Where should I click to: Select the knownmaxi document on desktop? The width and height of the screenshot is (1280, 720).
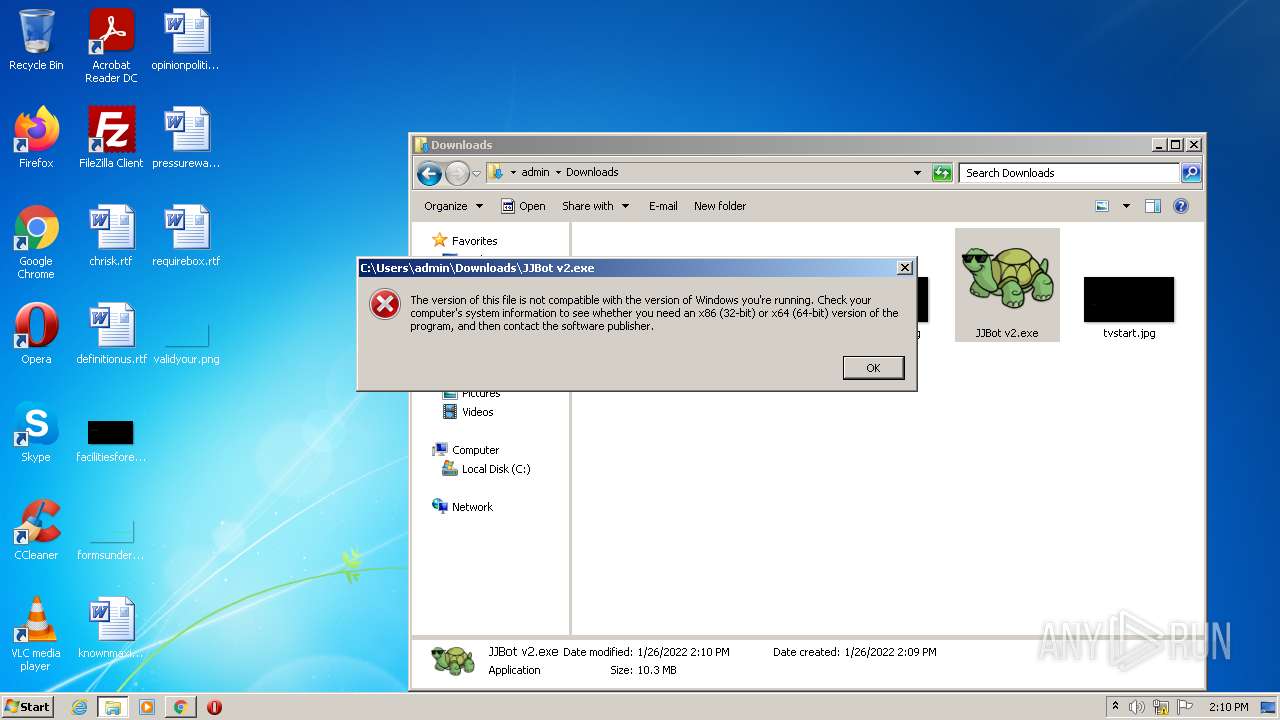click(x=111, y=628)
